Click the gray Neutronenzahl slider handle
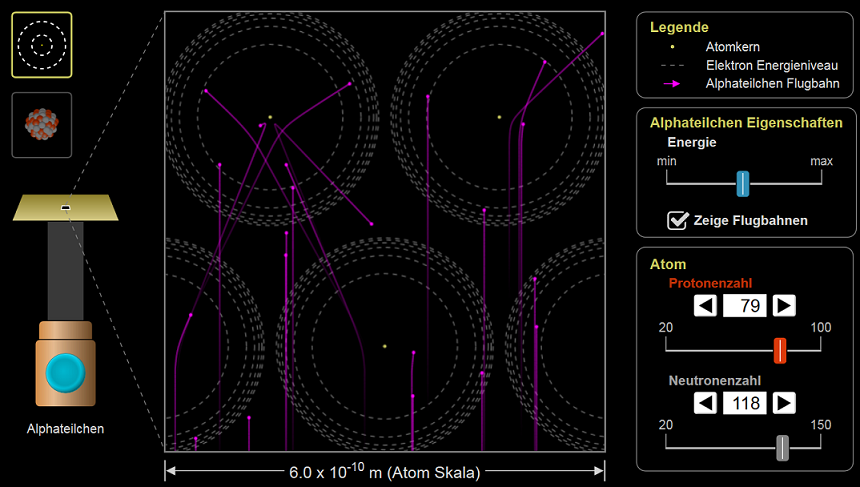Screen dimensions: 860x487 point(782,448)
